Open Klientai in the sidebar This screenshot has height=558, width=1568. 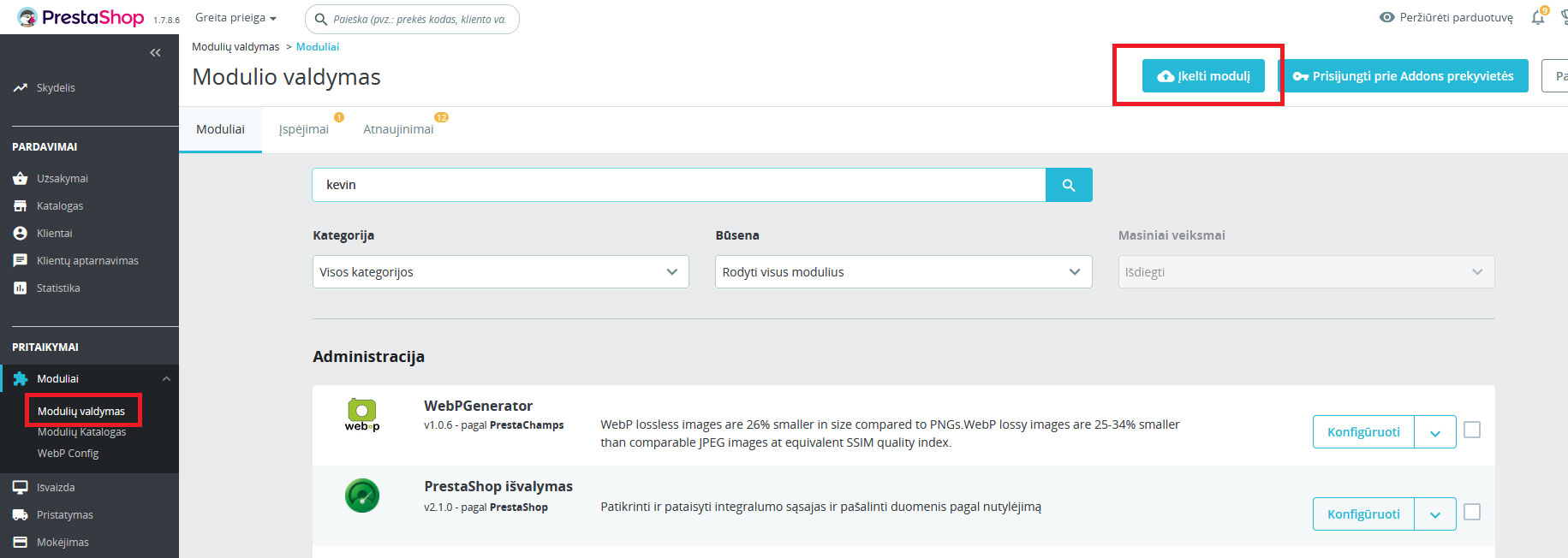[54, 233]
